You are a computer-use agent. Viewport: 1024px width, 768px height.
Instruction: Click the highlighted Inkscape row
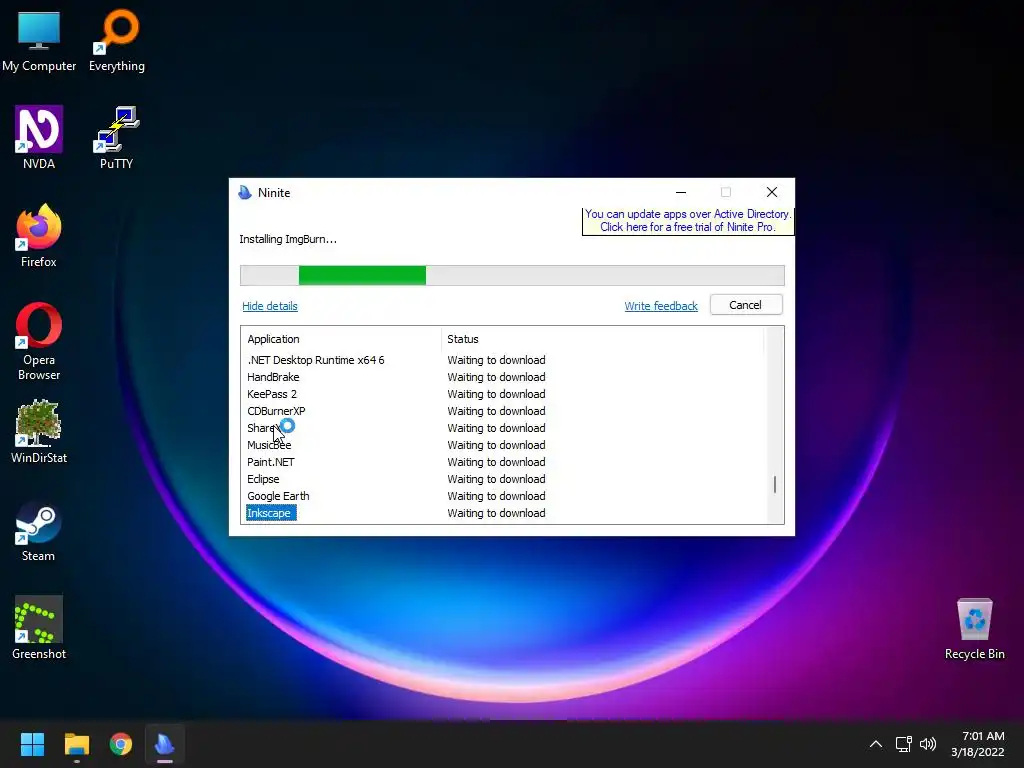click(271, 513)
